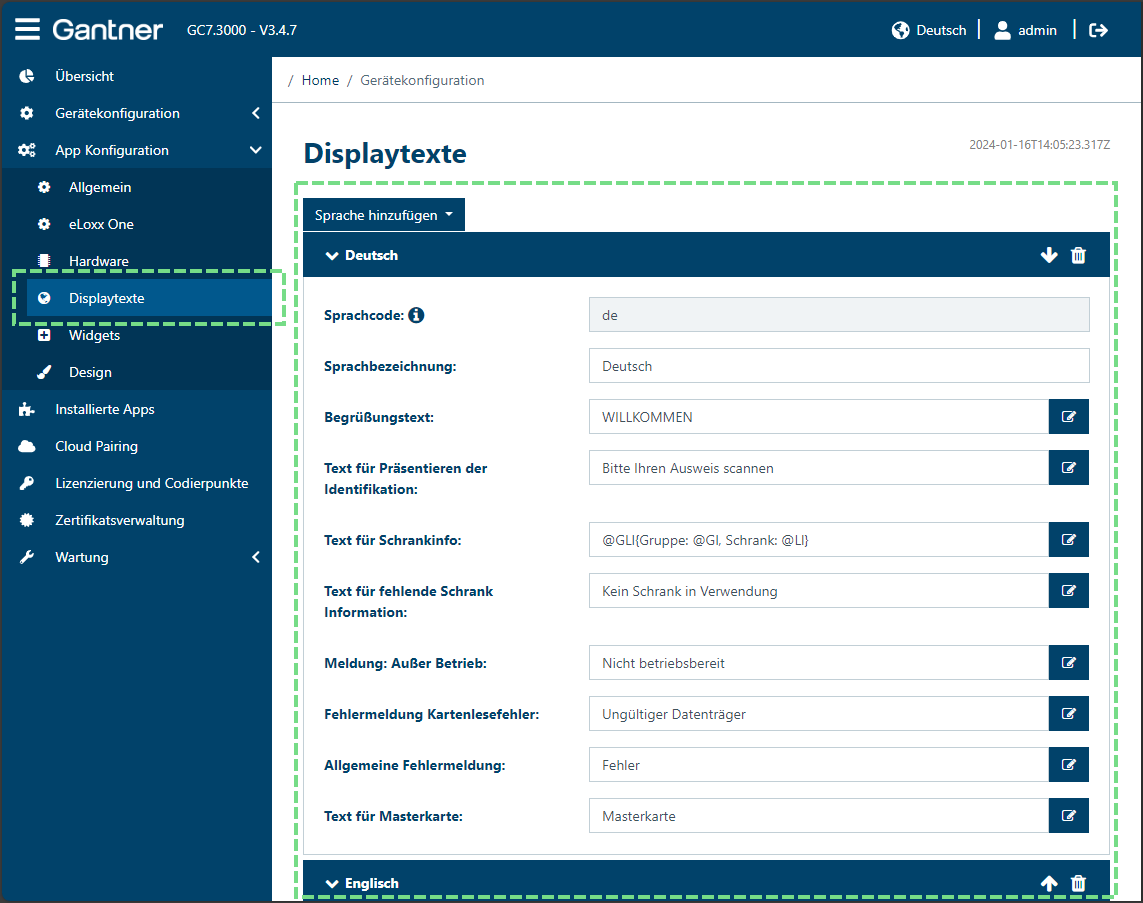Open the admin user menu
The image size is (1143, 903).
(x=1026, y=30)
